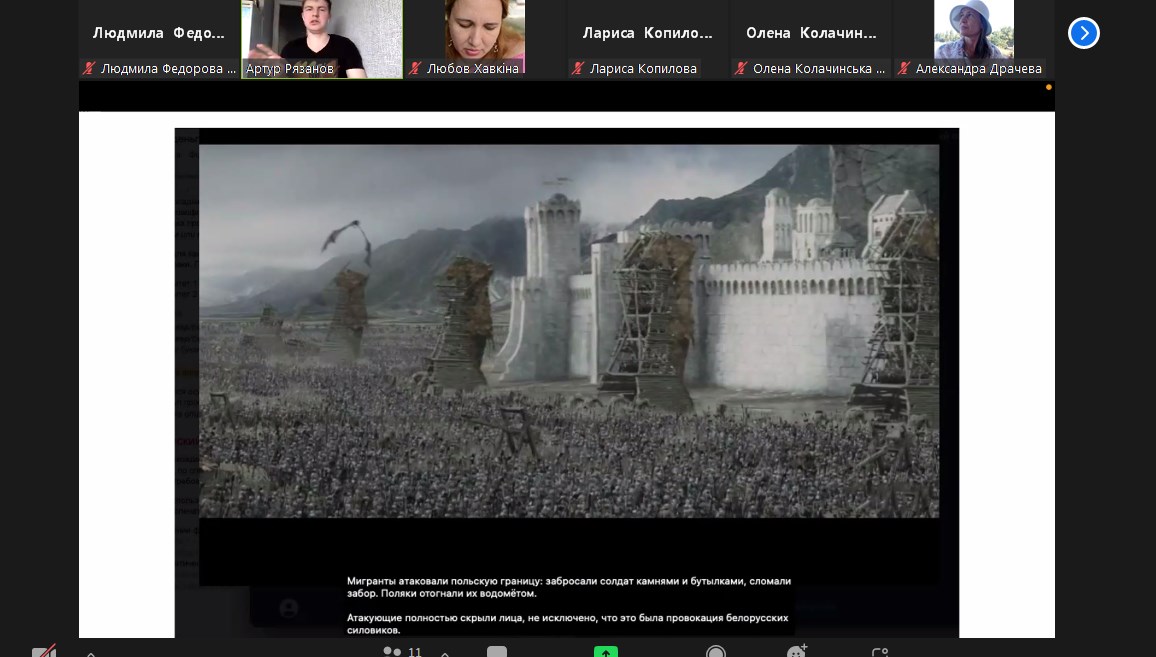1156x657 pixels.
Task: Click the muted mic icon for Любов Хавкіна
Action: (415, 69)
